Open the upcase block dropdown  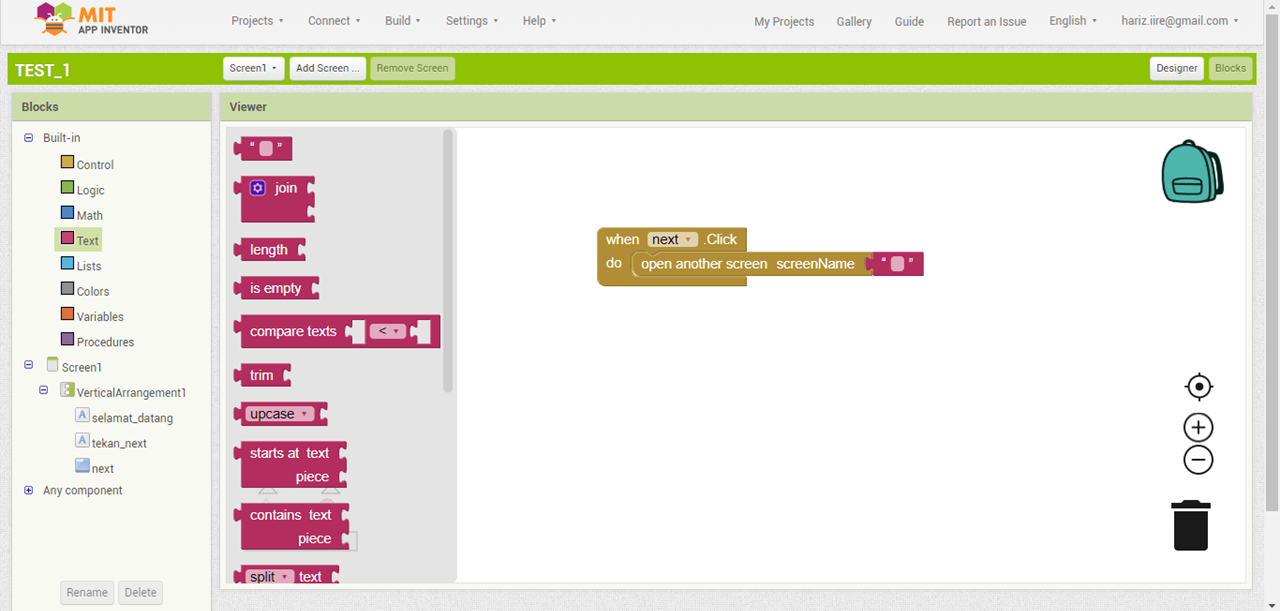[x=304, y=414]
